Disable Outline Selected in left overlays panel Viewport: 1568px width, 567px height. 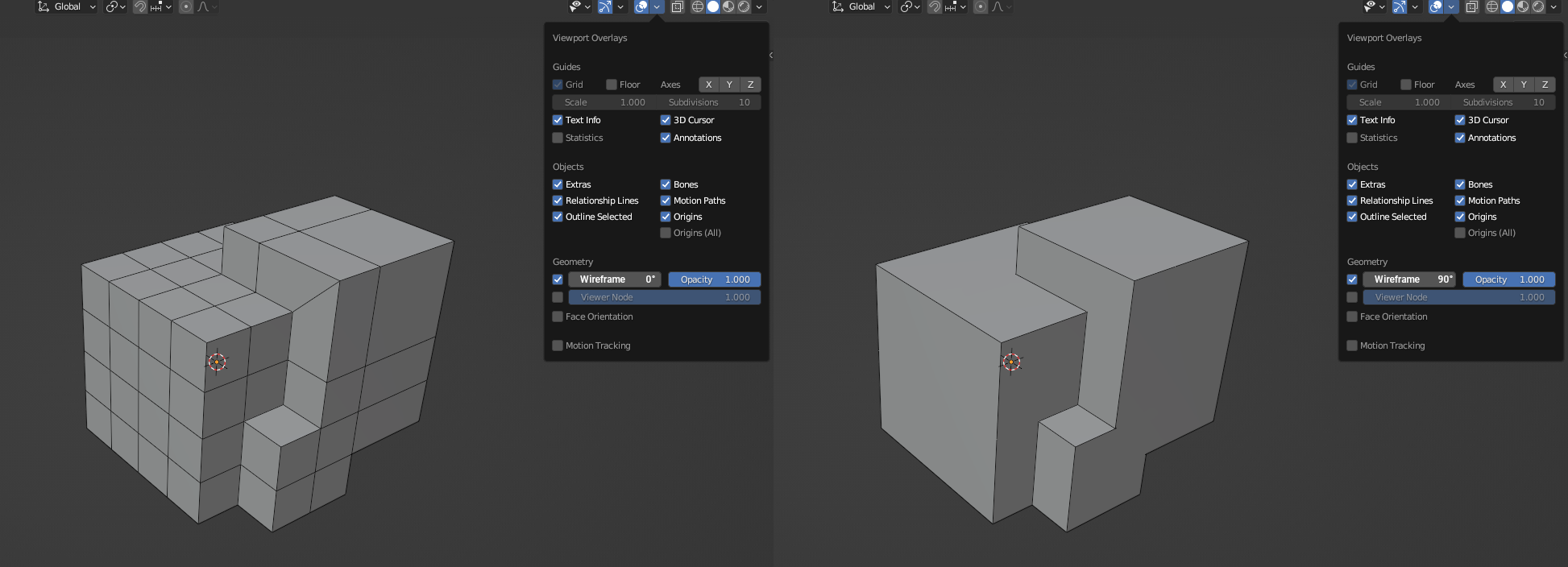pos(558,217)
